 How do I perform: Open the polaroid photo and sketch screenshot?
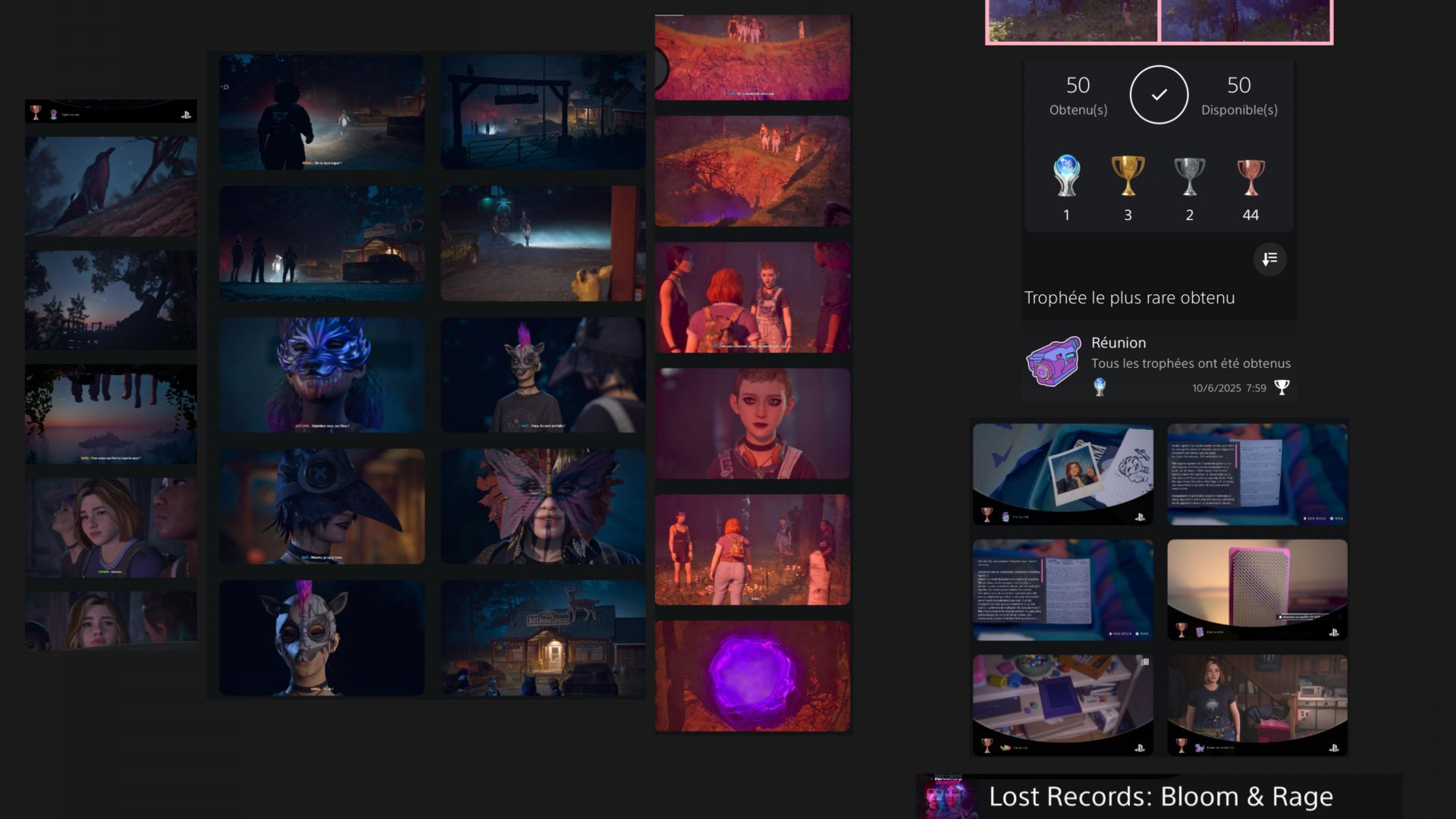[1063, 474]
